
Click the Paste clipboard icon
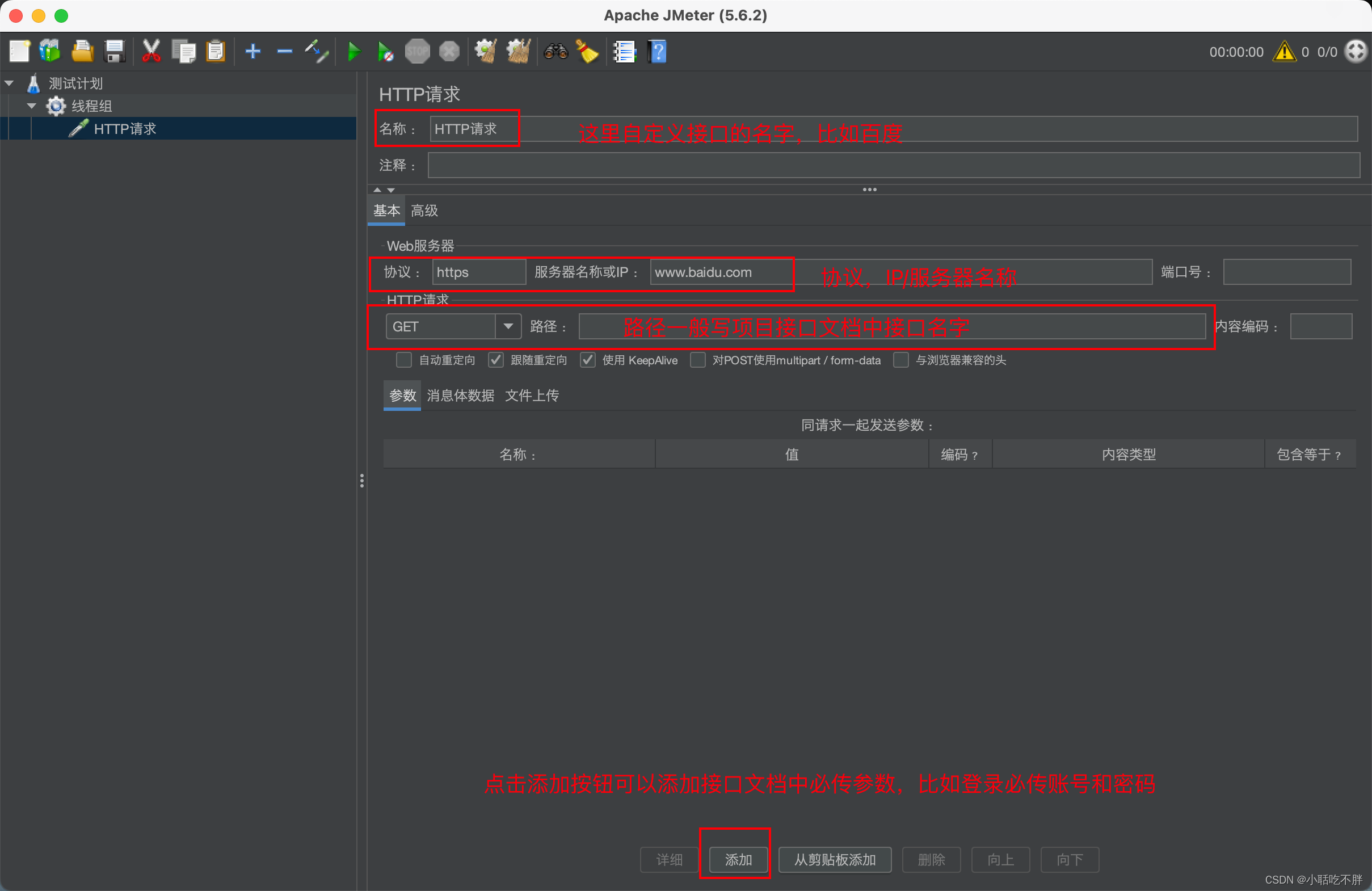tap(216, 52)
